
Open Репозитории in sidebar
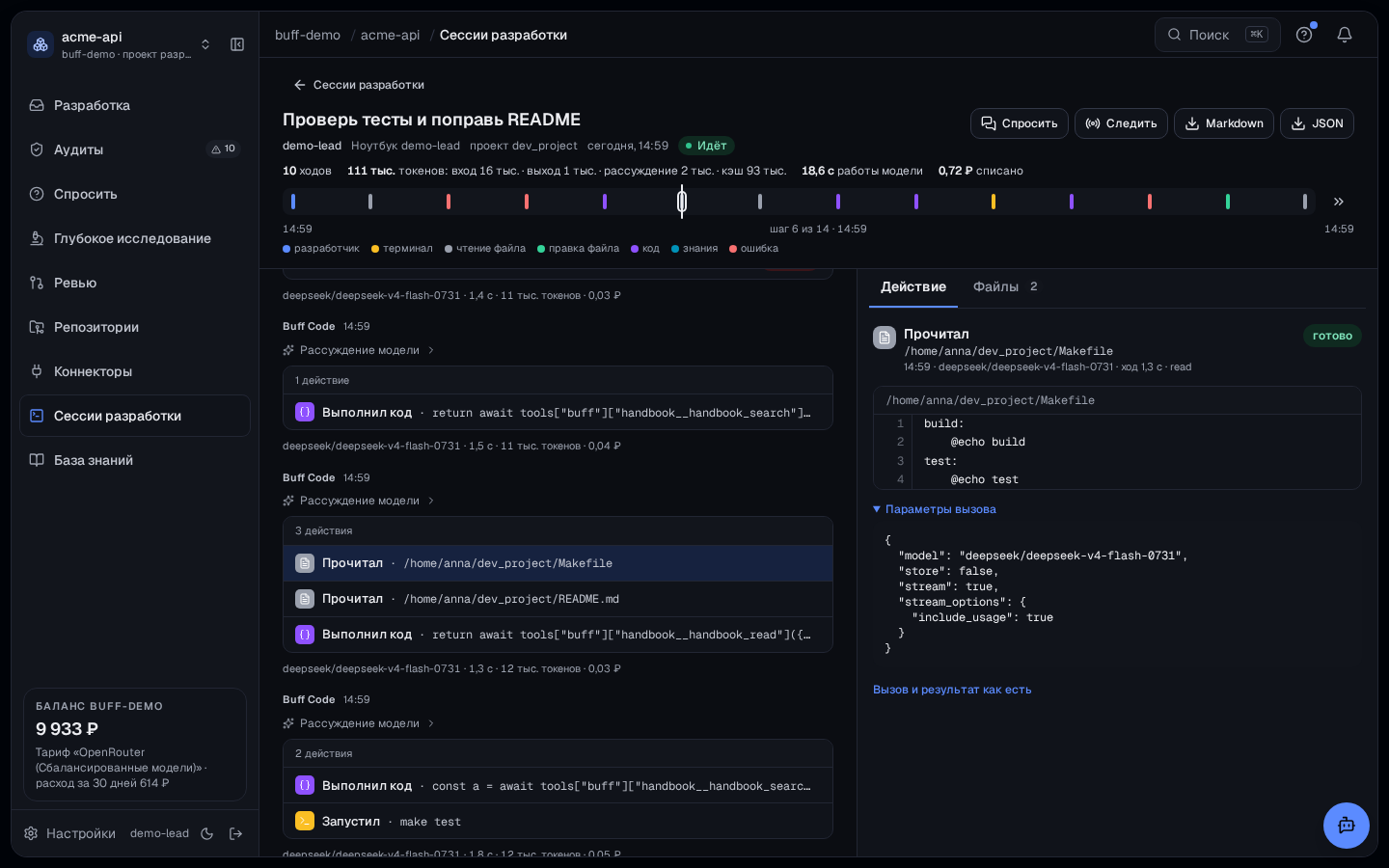coord(135,327)
